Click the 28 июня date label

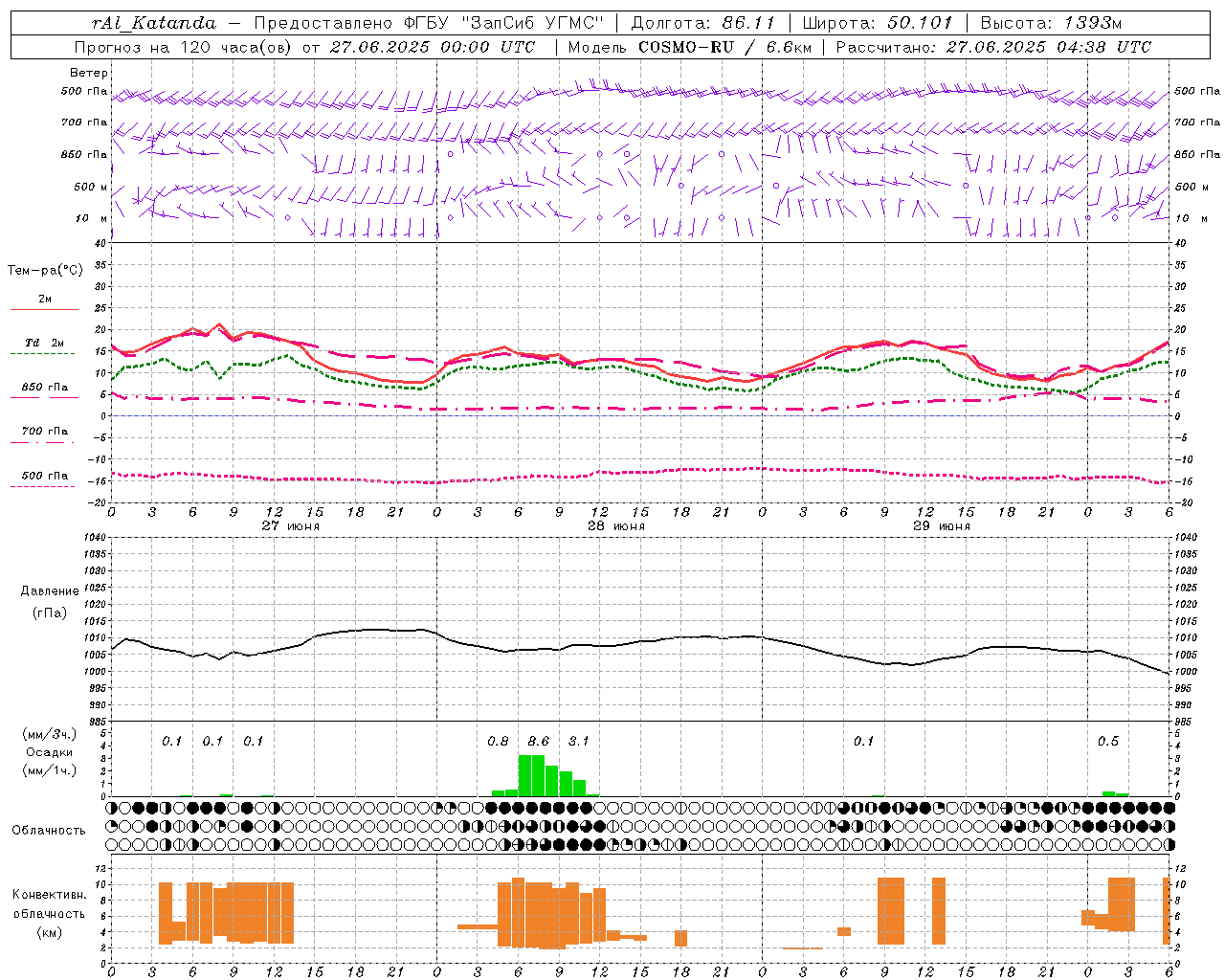pyautogui.click(x=616, y=526)
